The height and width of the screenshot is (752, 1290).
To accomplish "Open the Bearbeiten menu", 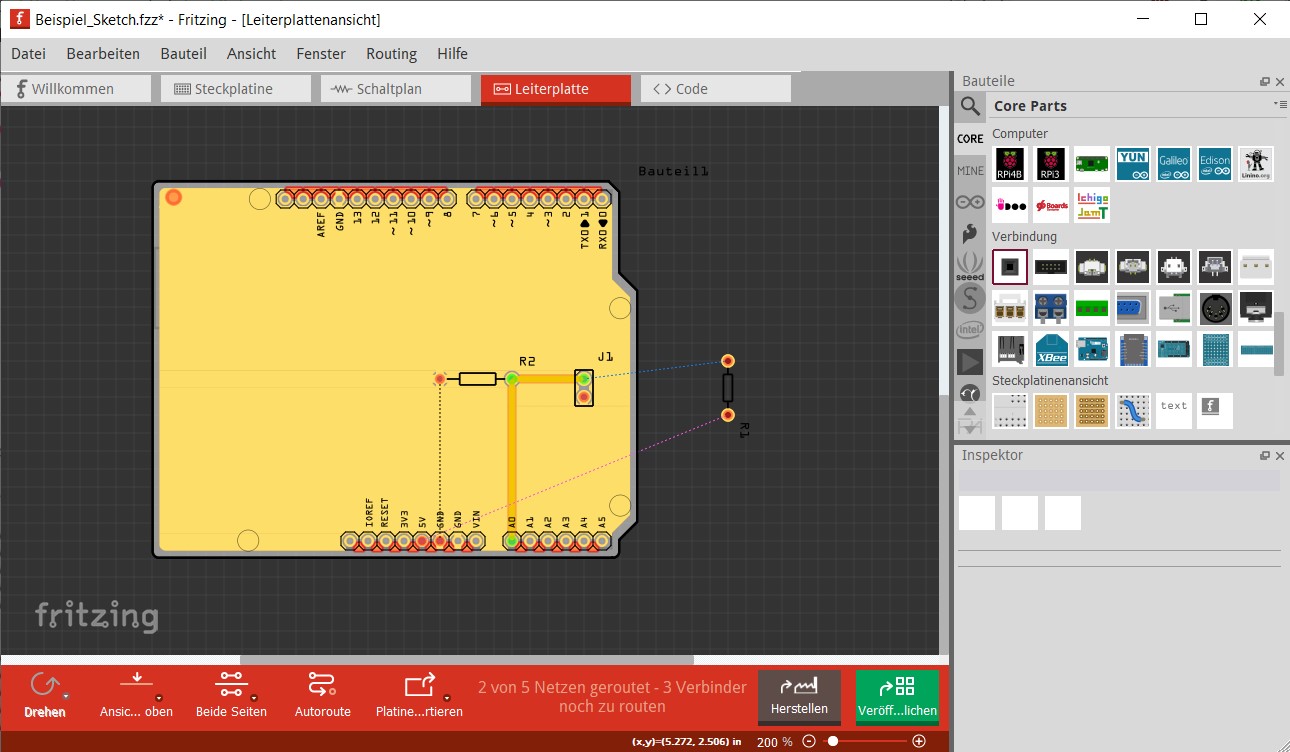I will pos(103,54).
